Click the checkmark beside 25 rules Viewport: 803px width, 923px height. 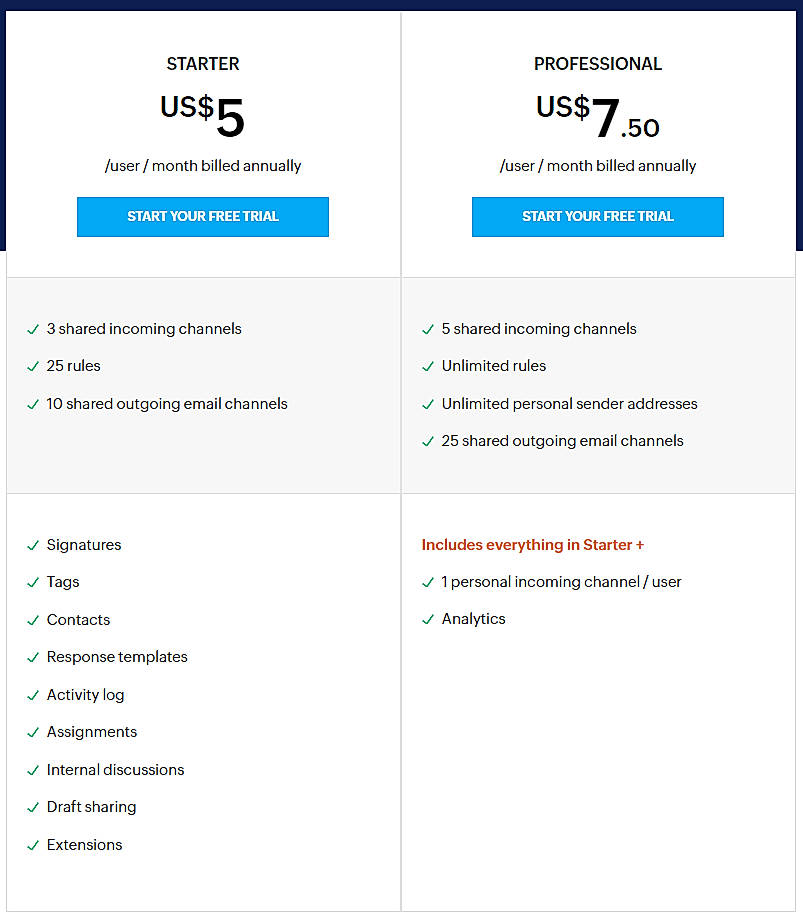click(x=32, y=366)
